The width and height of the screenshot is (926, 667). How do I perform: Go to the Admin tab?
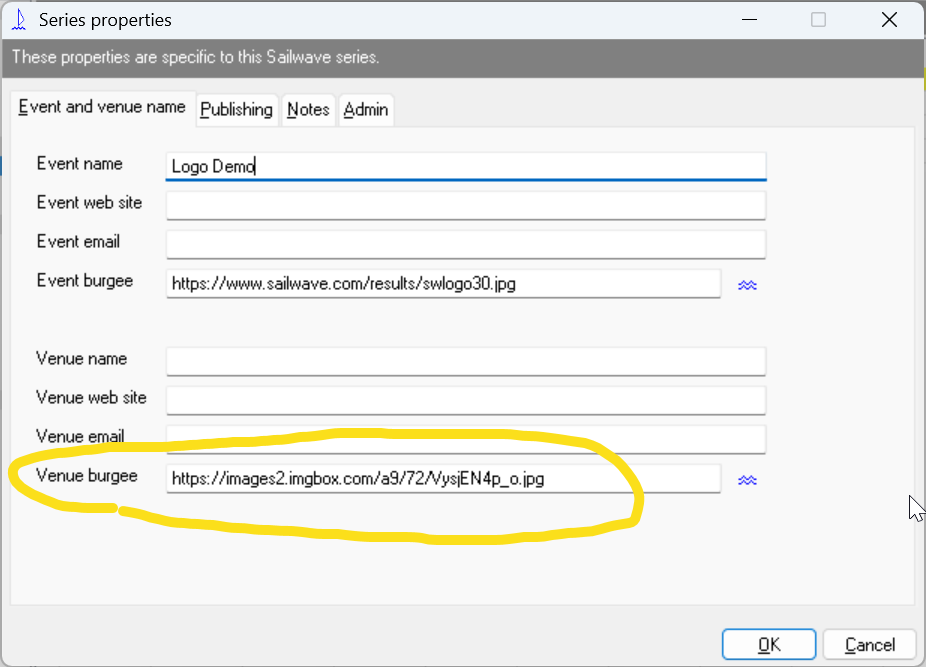tap(366, 110)
